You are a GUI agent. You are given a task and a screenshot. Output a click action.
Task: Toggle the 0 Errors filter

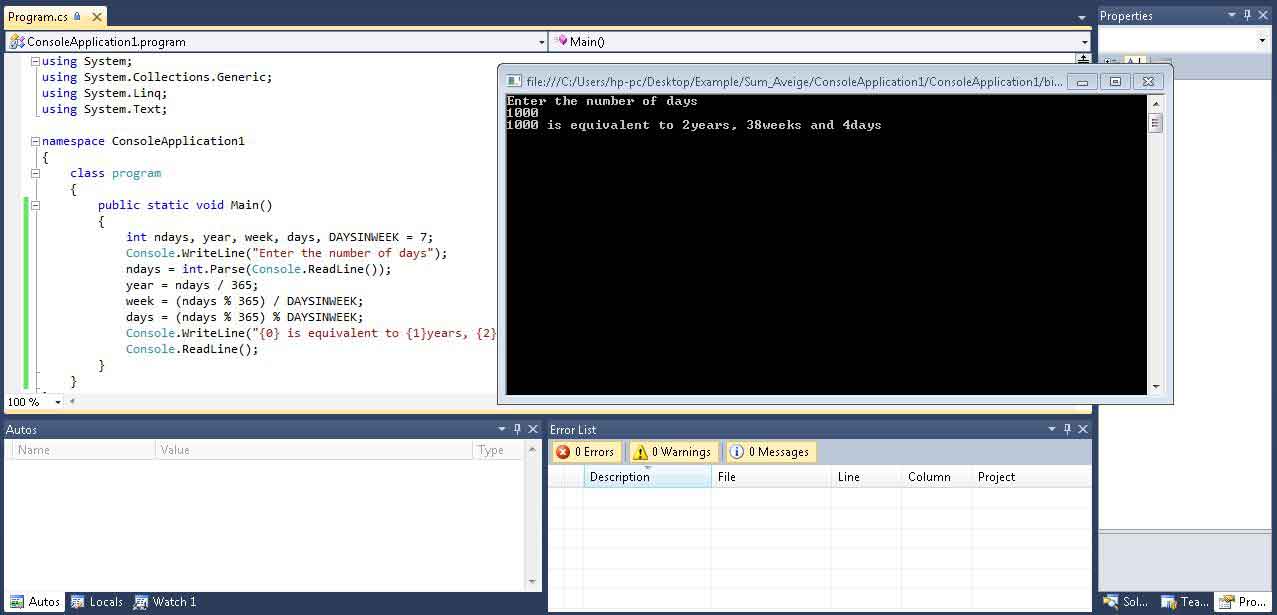pos(586,452)
